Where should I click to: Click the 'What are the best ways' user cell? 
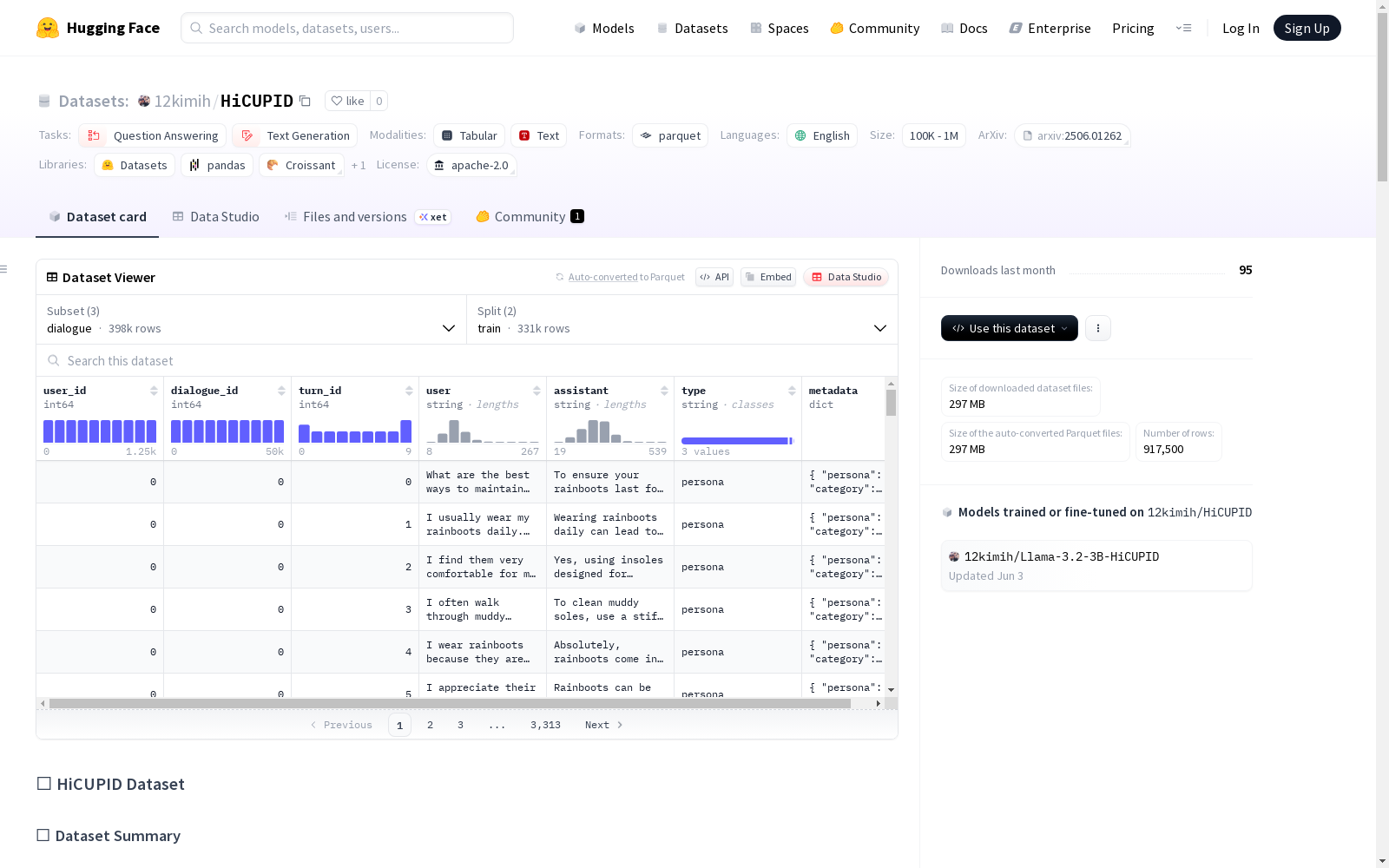tap(483, 482)
